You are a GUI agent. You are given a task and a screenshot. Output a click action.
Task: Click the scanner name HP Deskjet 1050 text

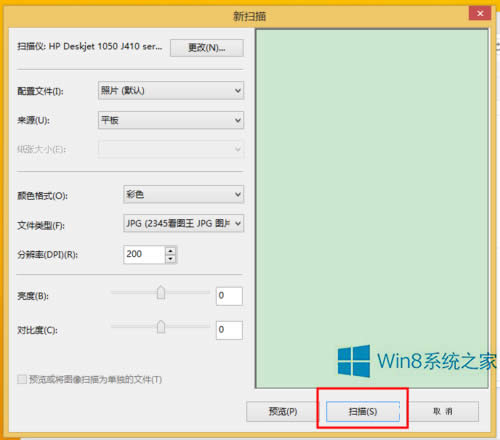[105, 46]
